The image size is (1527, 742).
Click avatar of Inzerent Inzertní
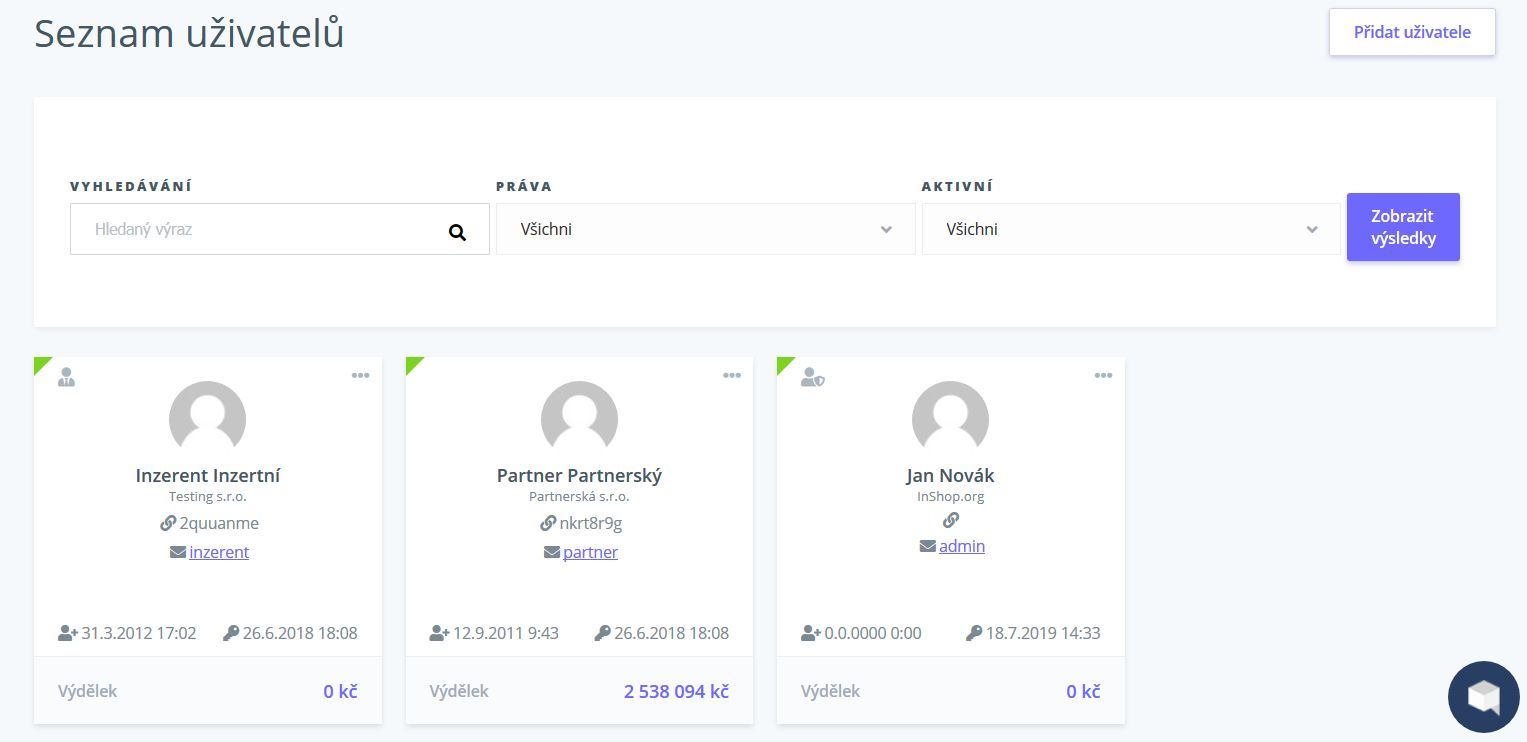207,419
